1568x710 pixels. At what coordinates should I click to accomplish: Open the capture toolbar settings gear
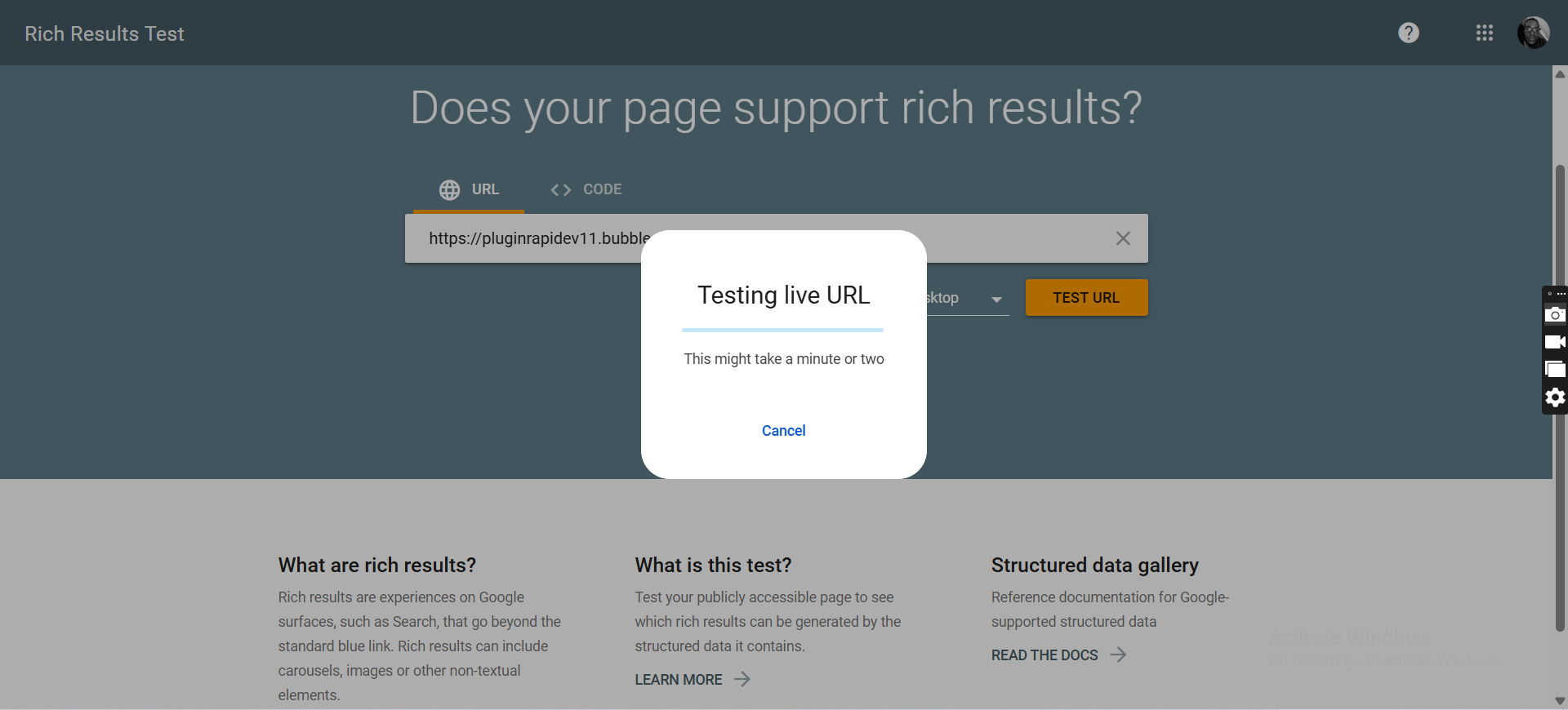point(1555,397)
